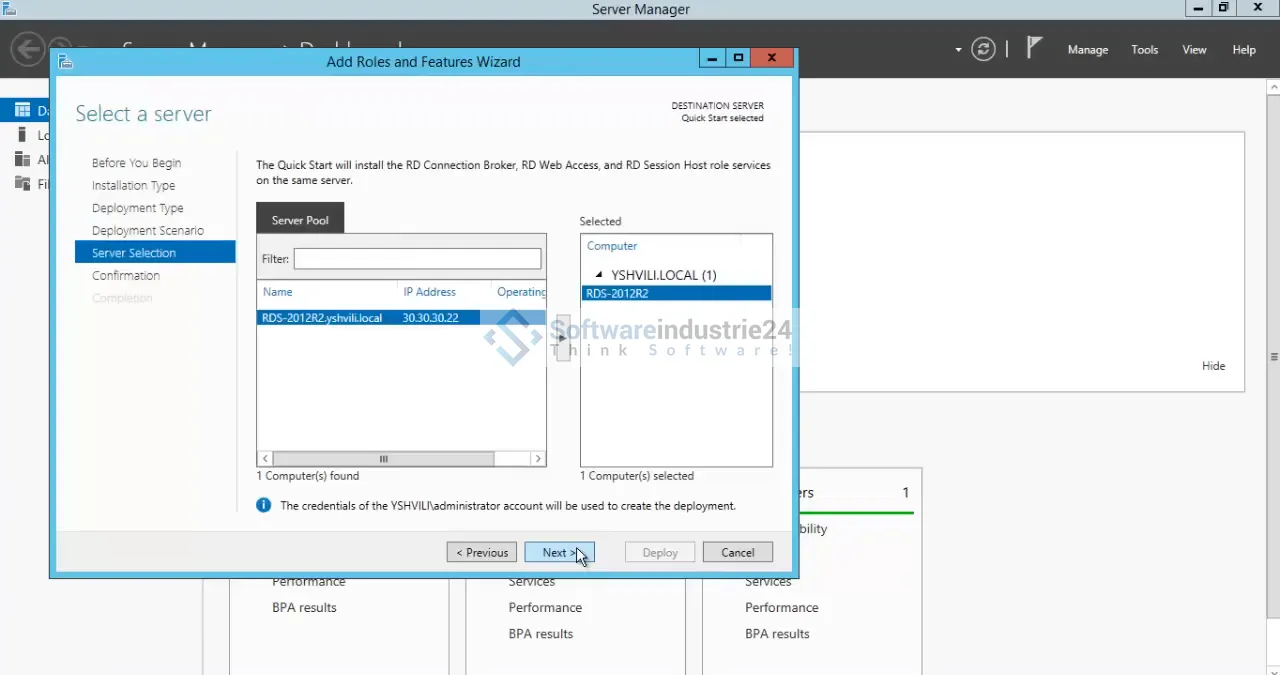Click the File Services icon in the sidebar
This screenshot has width=1280, height=675.
point(22,183)
